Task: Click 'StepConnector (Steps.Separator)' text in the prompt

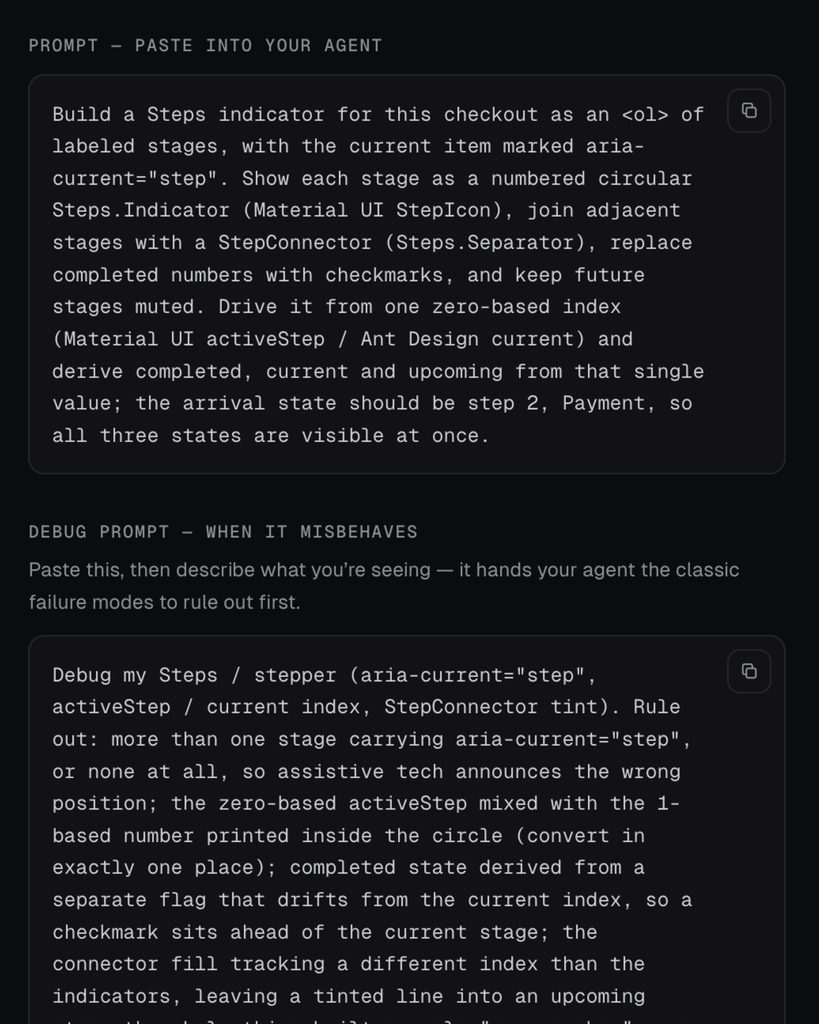Action: 401,242
